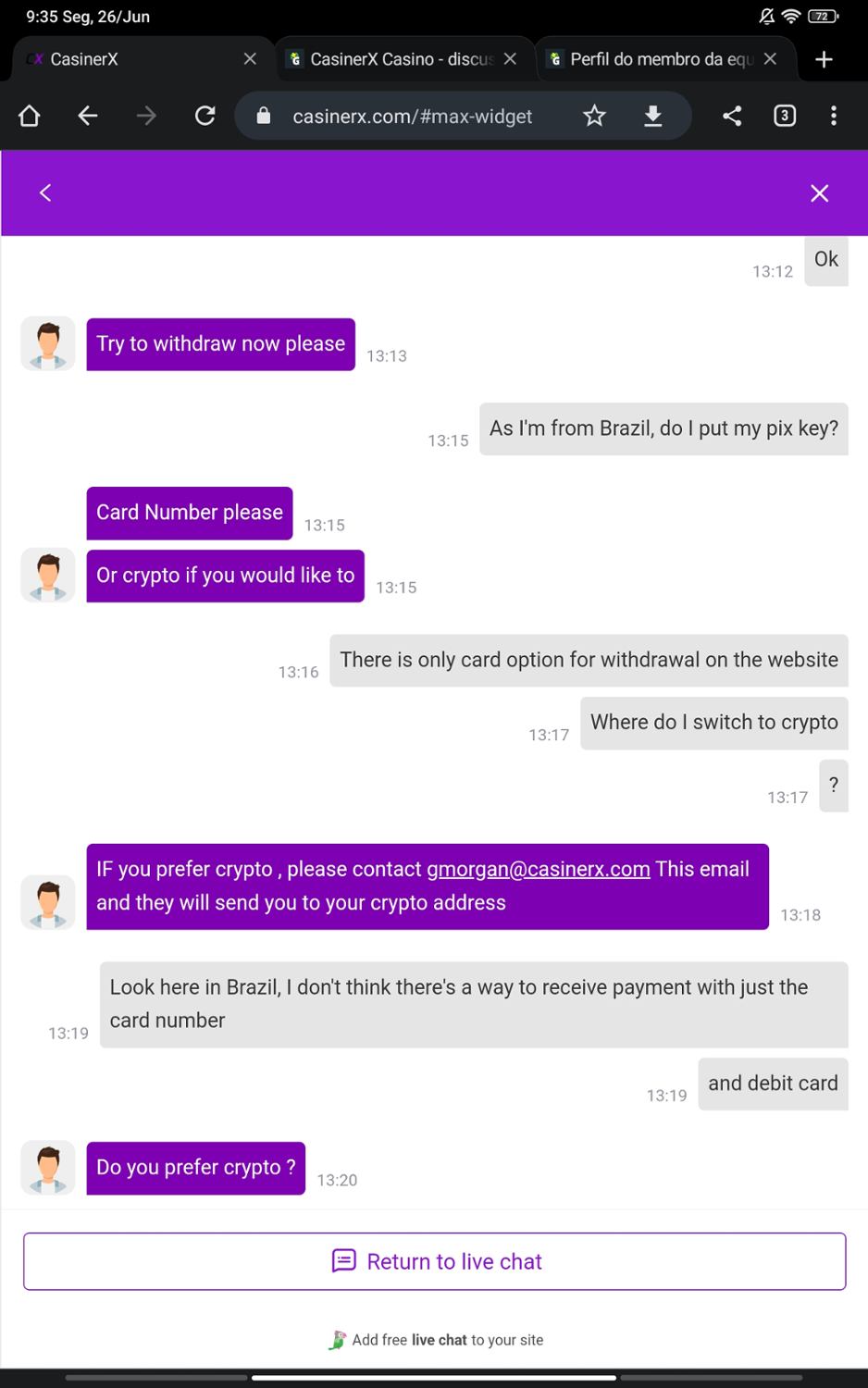Viewport: 868px width, 1388px height.
Task: Switch to the Perfil do membro tab
Action: 652,59
